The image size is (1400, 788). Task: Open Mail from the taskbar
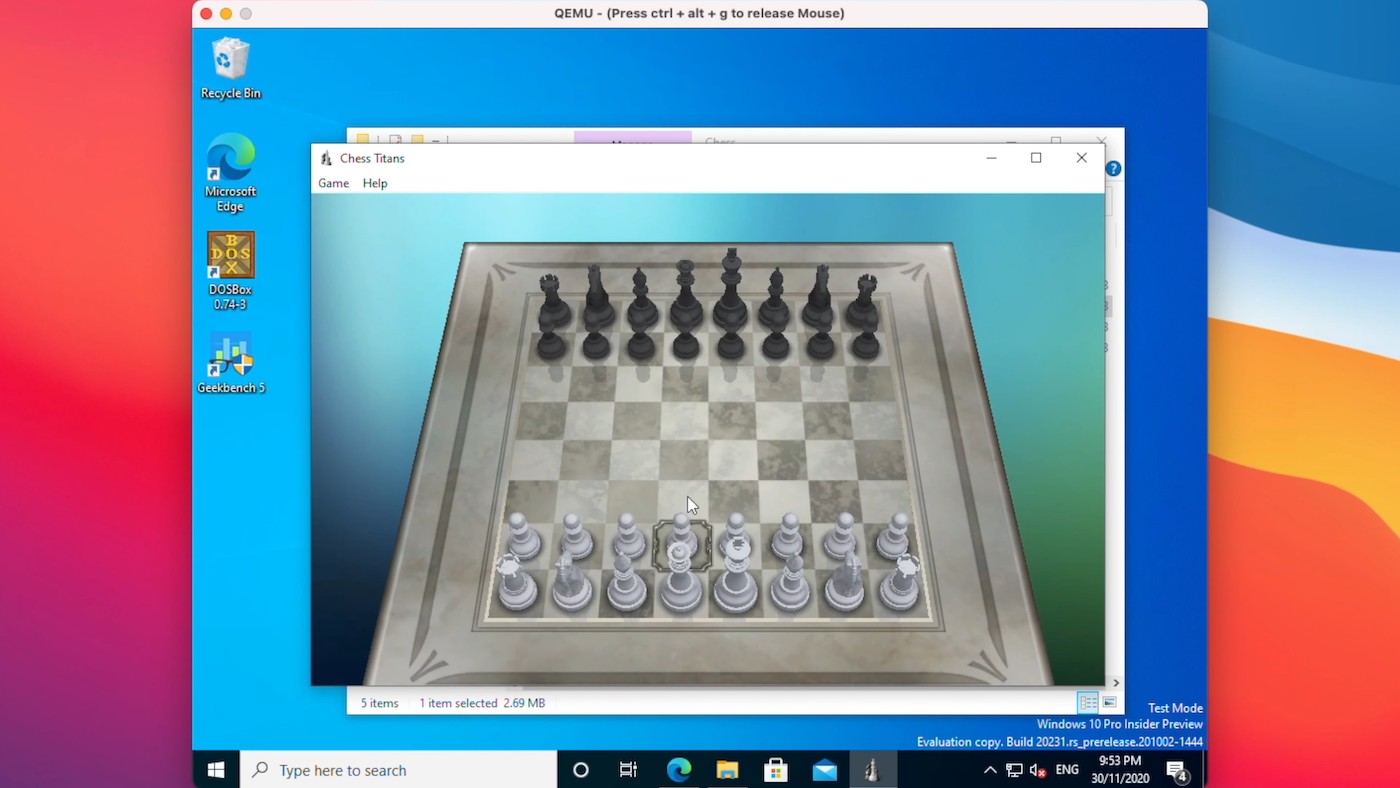pos(824,770)
